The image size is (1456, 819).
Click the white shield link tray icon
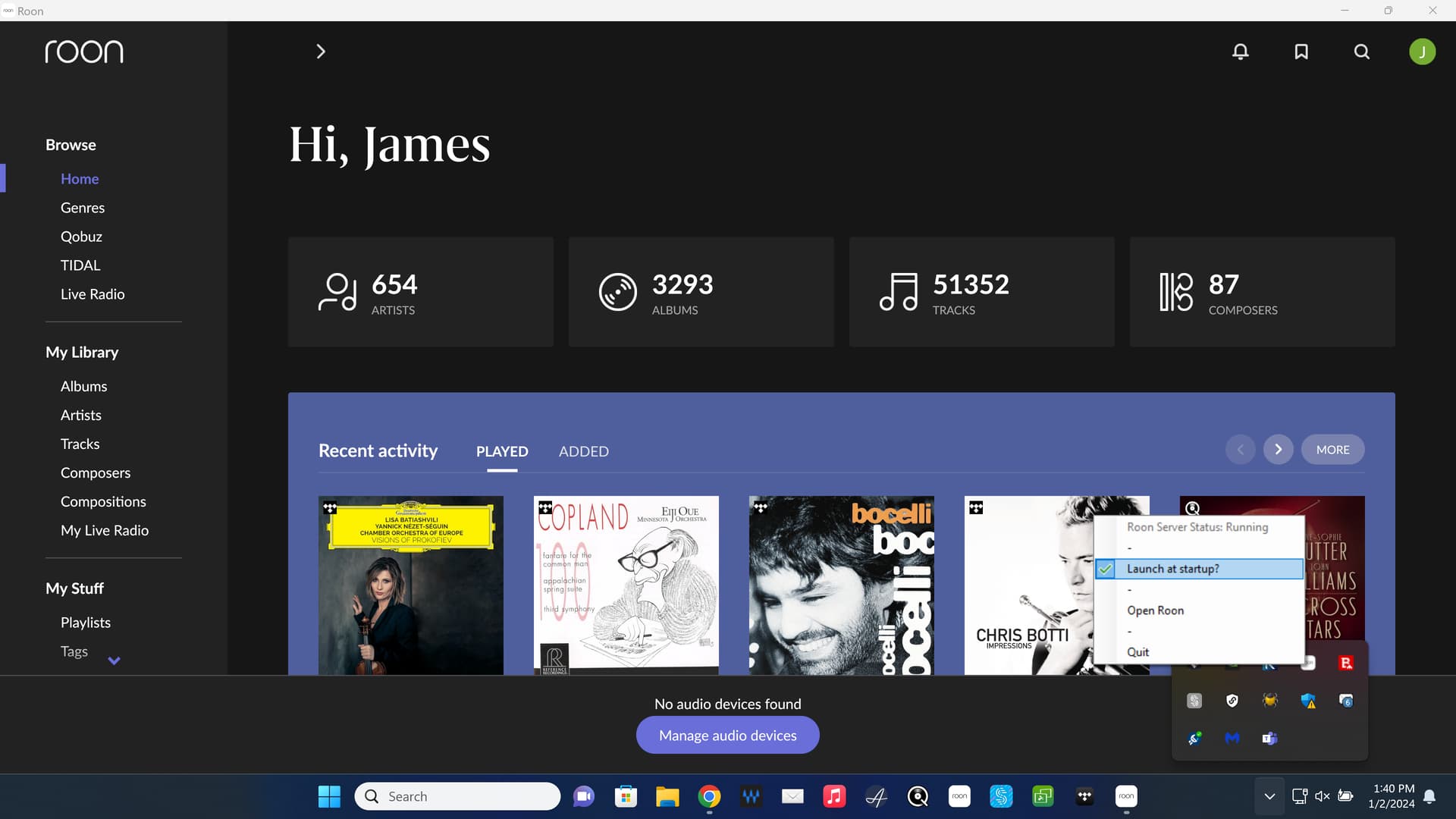[1232, 701]
